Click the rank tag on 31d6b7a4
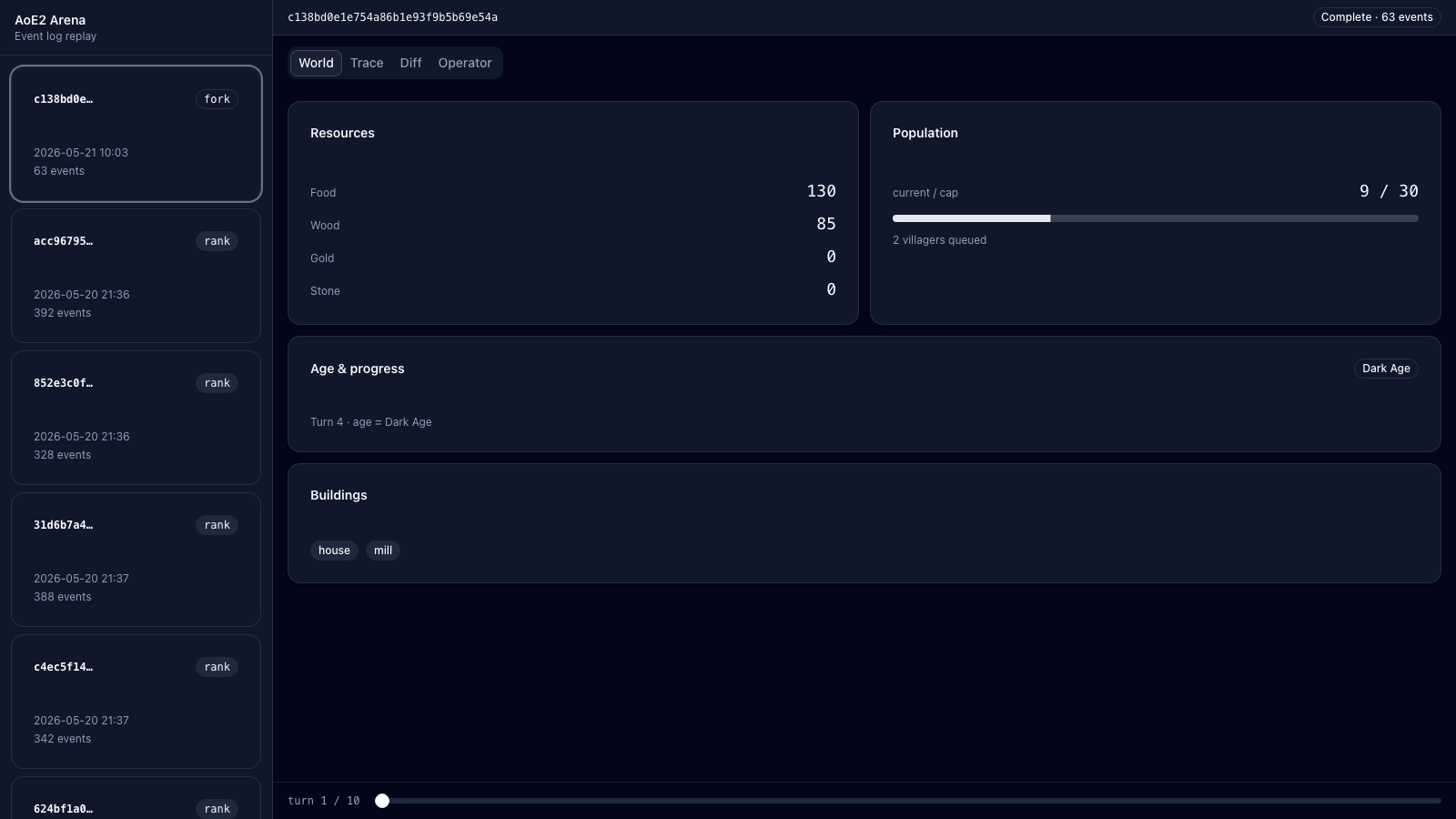Screen dimensions: 1456x819 [217, 525]
